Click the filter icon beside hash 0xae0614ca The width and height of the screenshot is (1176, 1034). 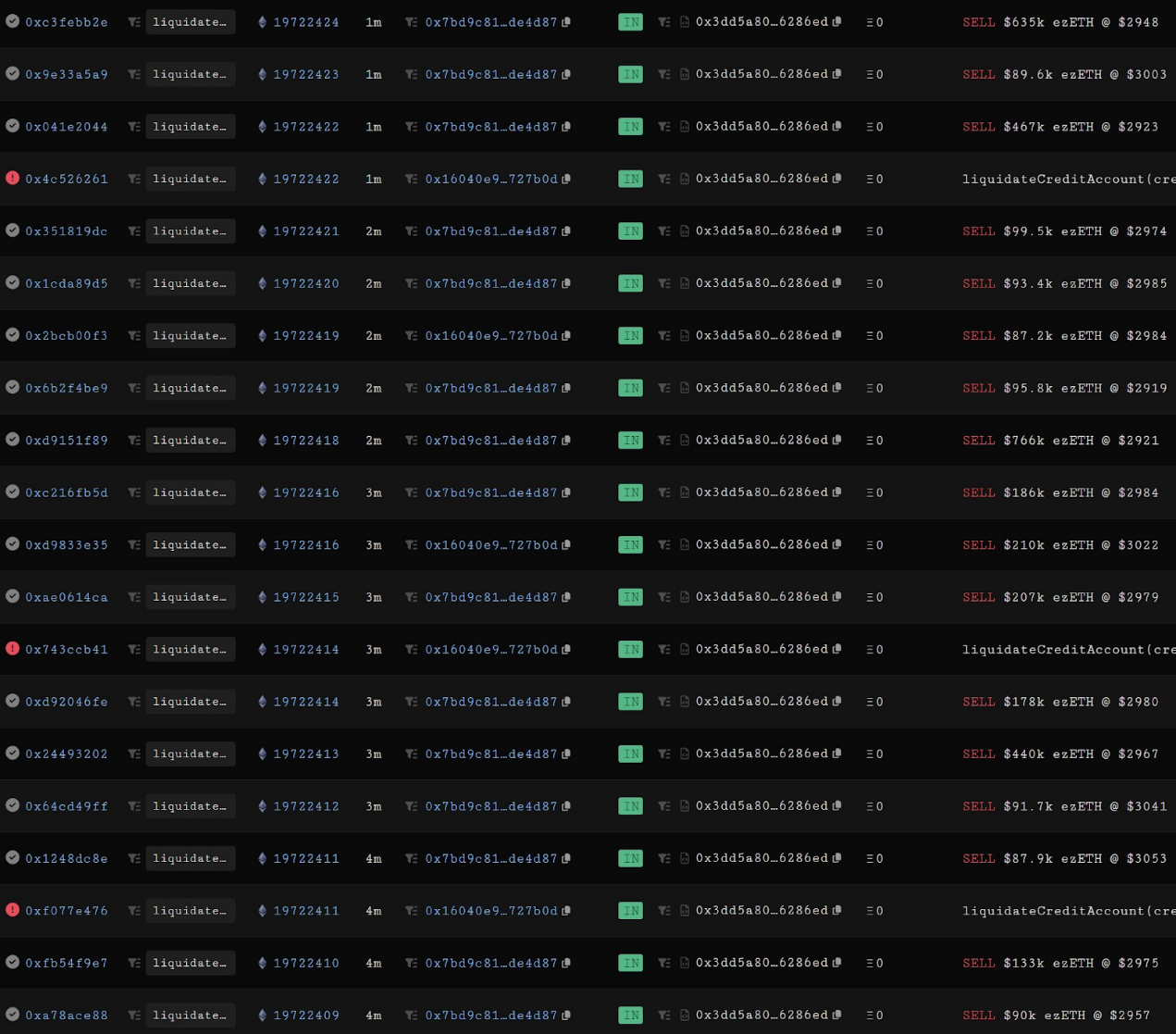pos(134,597)
